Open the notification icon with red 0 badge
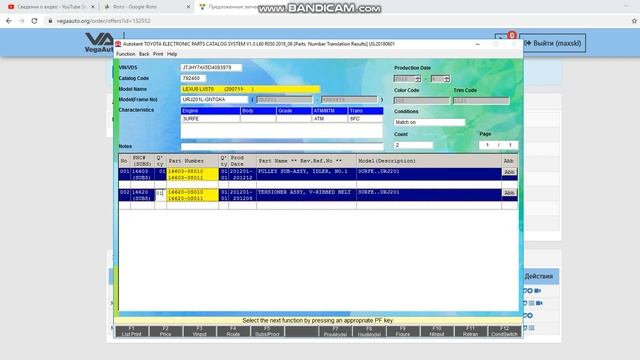This screenshot has width=640, height=360. [505, 38]
